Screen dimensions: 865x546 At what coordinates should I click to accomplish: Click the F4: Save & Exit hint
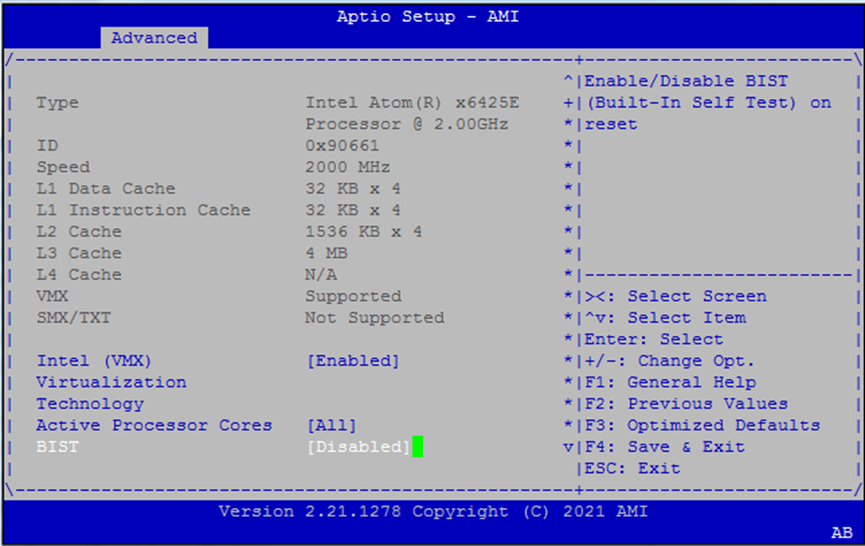665,447
